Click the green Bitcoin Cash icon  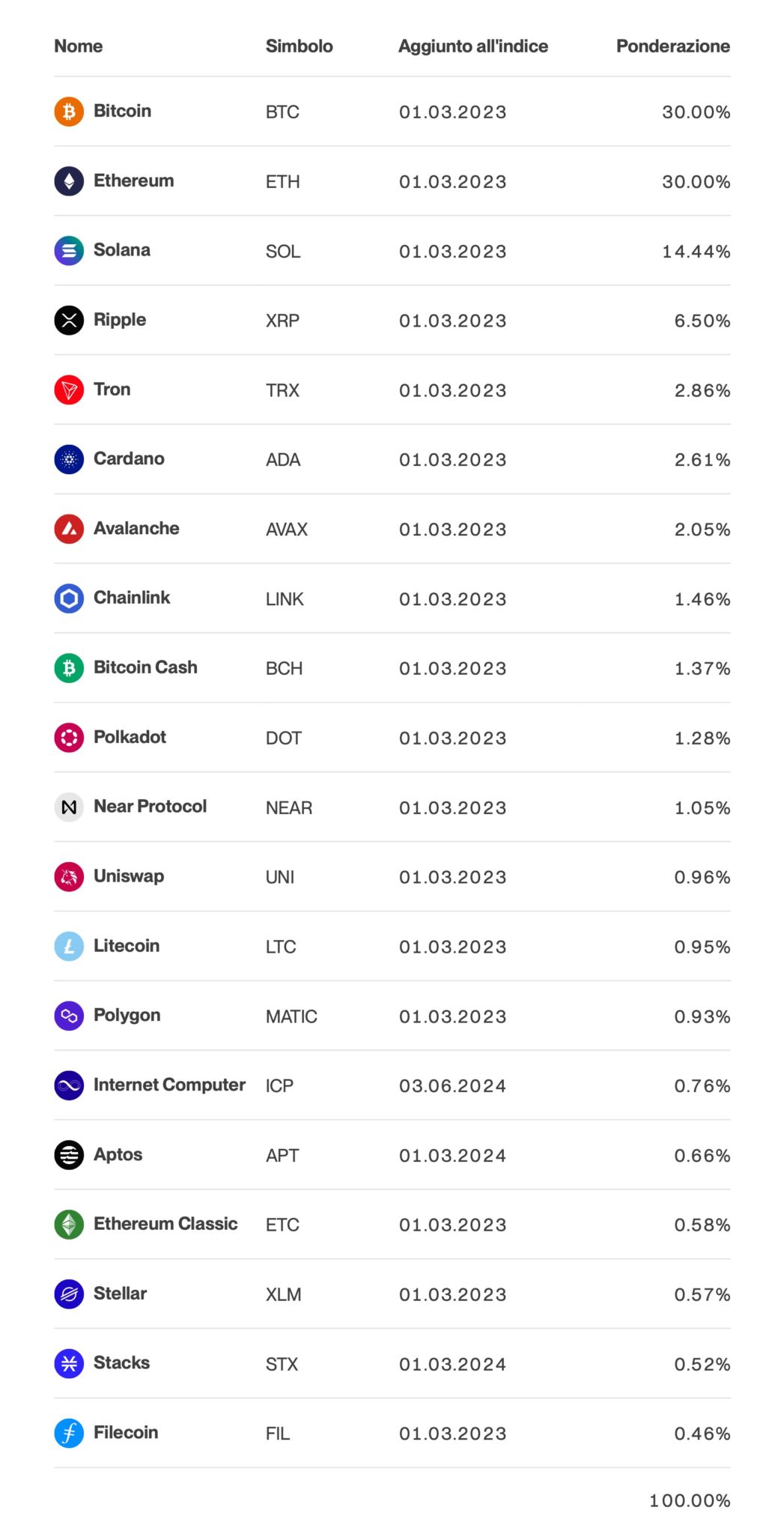[69, 668]
